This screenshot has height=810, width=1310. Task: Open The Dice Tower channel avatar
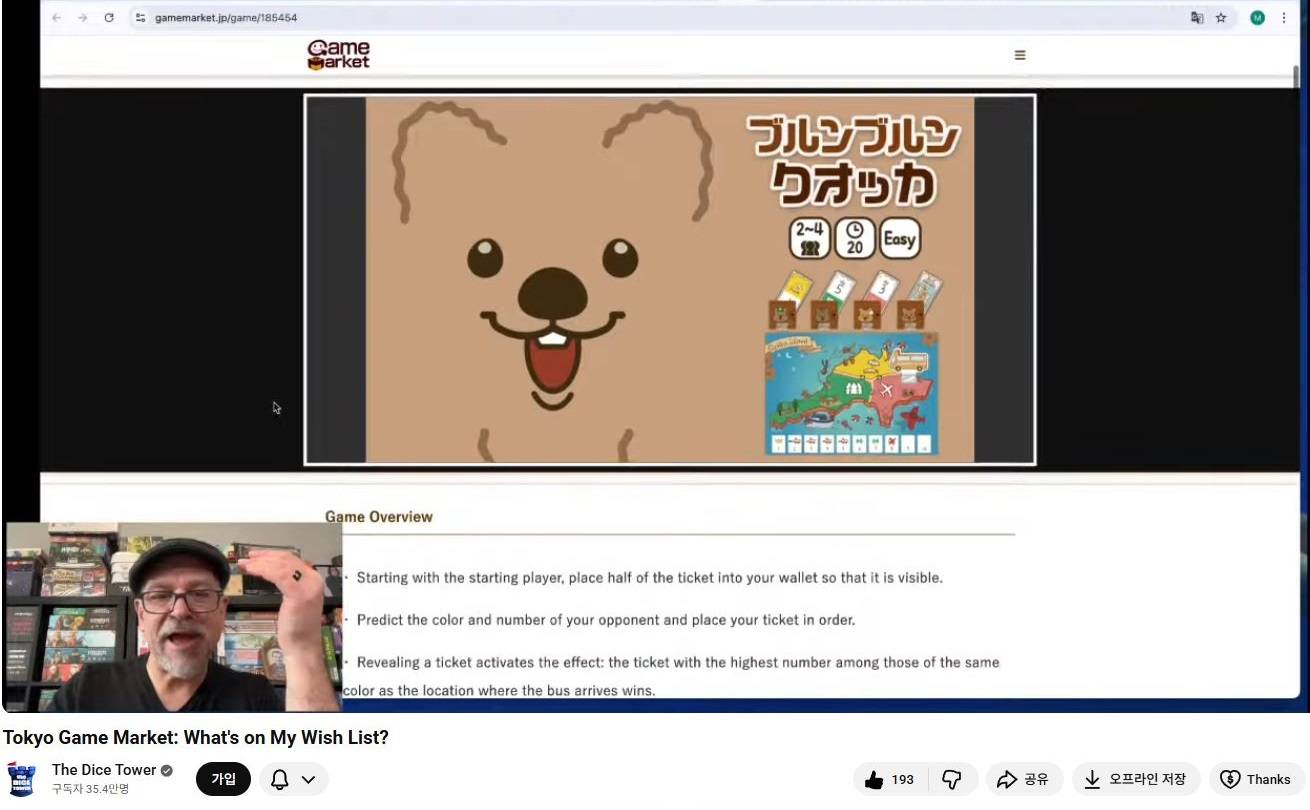point(22,779)
